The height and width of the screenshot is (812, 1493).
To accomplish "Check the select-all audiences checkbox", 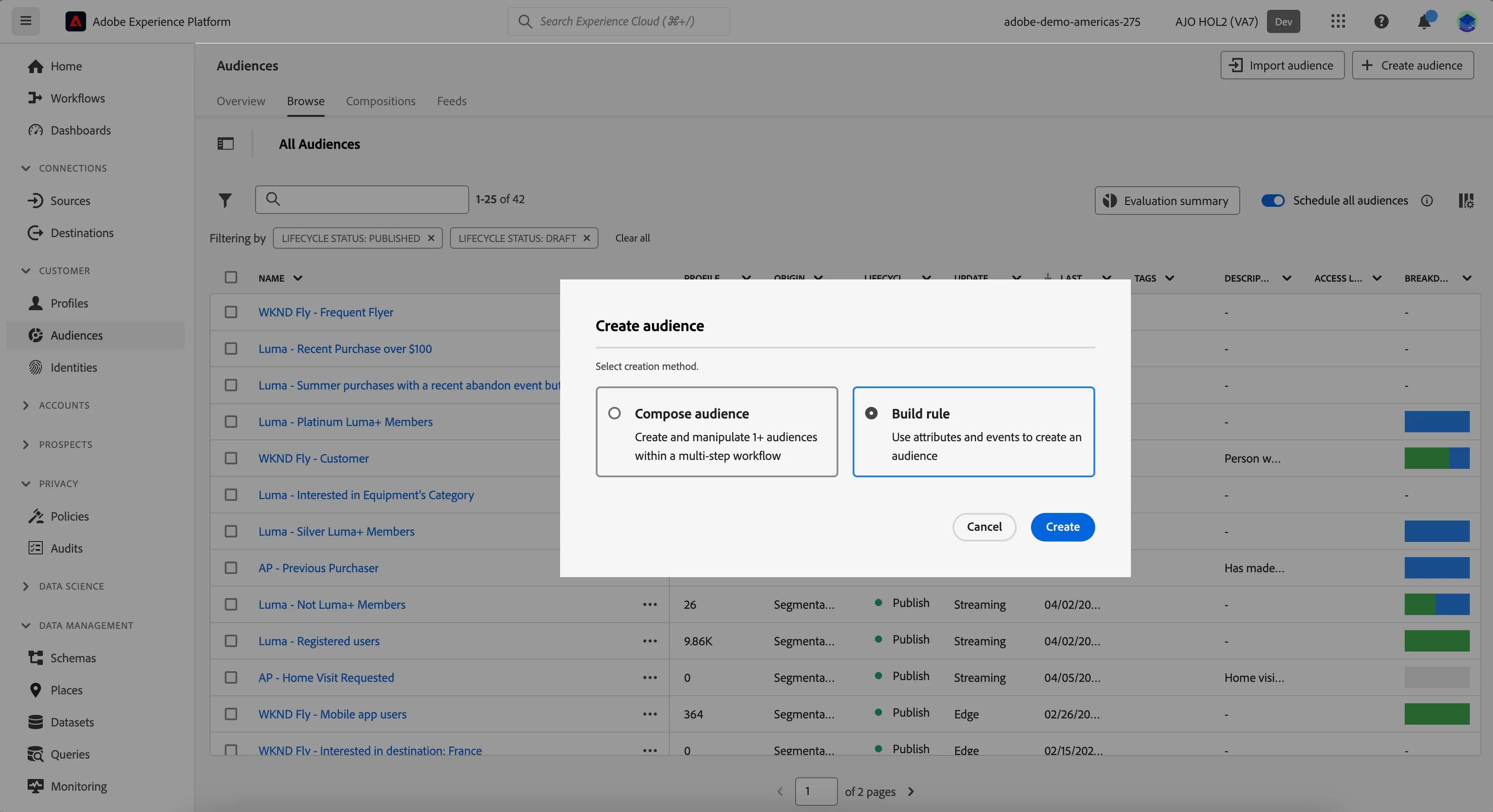I will tap(231, 277).
